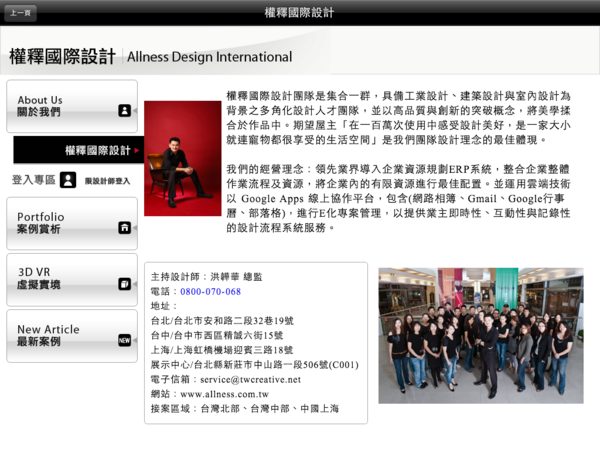Click the NEW badge icon on New Article
This screenshot has width=600, height=450.
[x=124, y=340]
